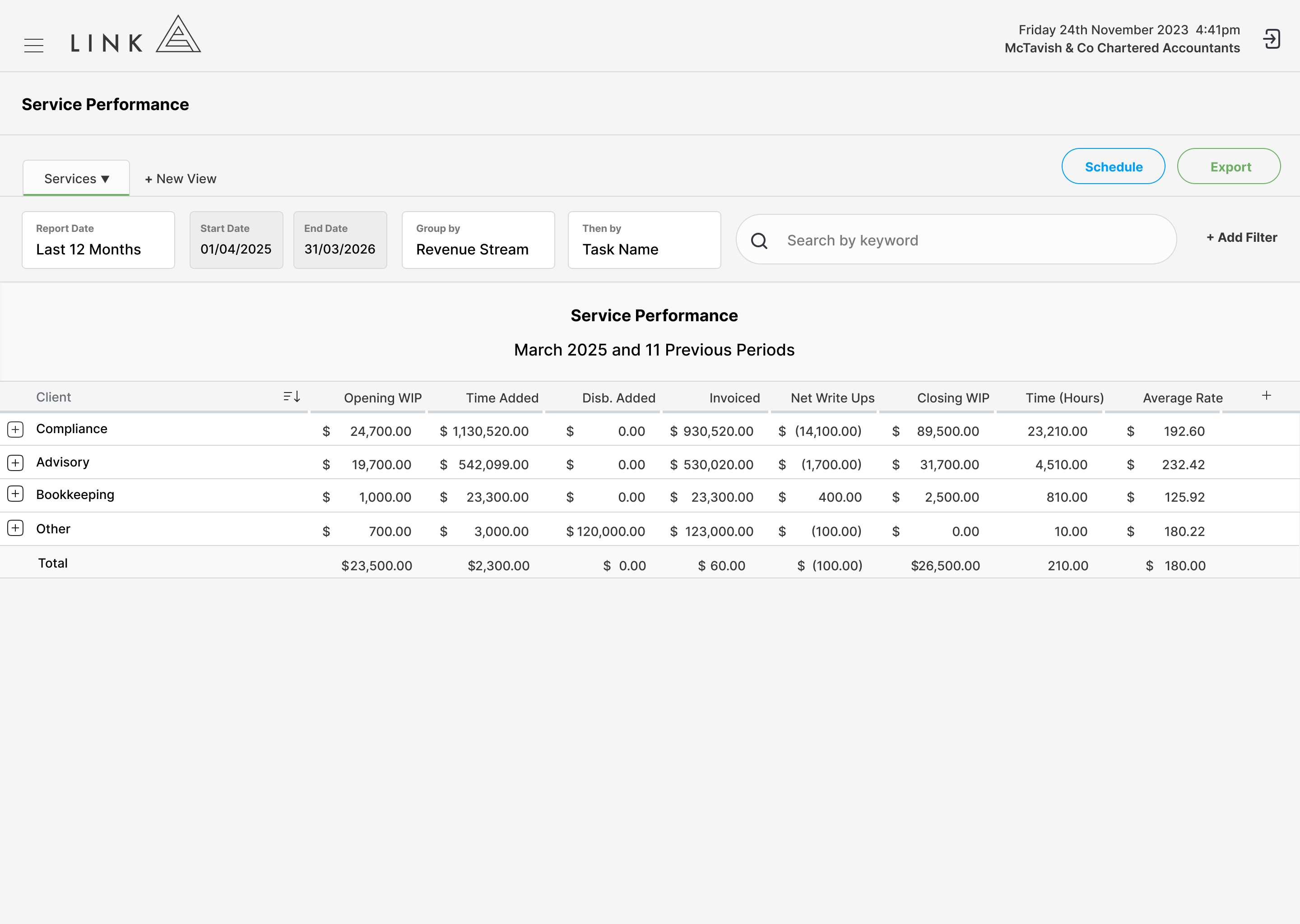Image resolution: width=1300 pixels, height=924 pixels.
Task: Click the Start Date field
Action: pos(236,240)
